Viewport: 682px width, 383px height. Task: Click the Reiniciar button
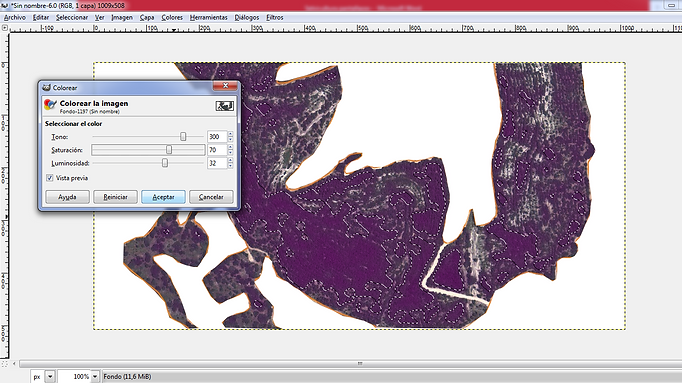[115, 197]
